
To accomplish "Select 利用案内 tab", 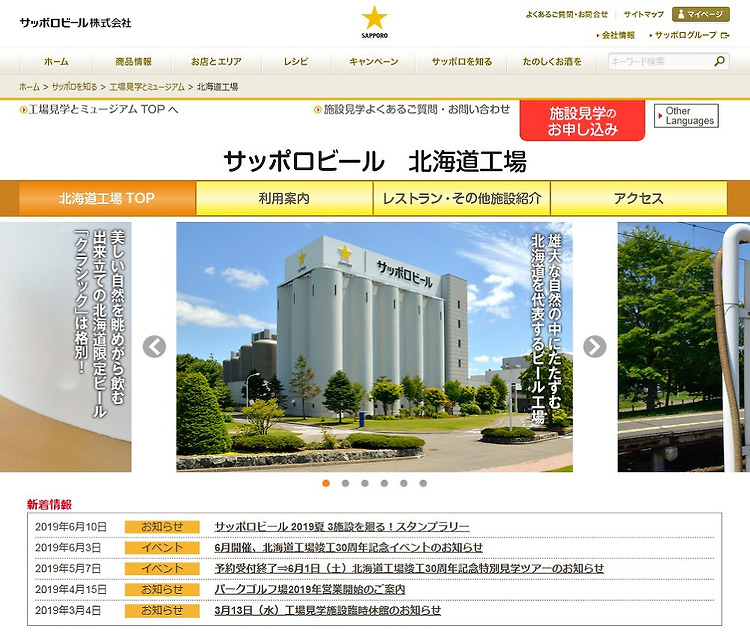I will (x=284, y=198).
